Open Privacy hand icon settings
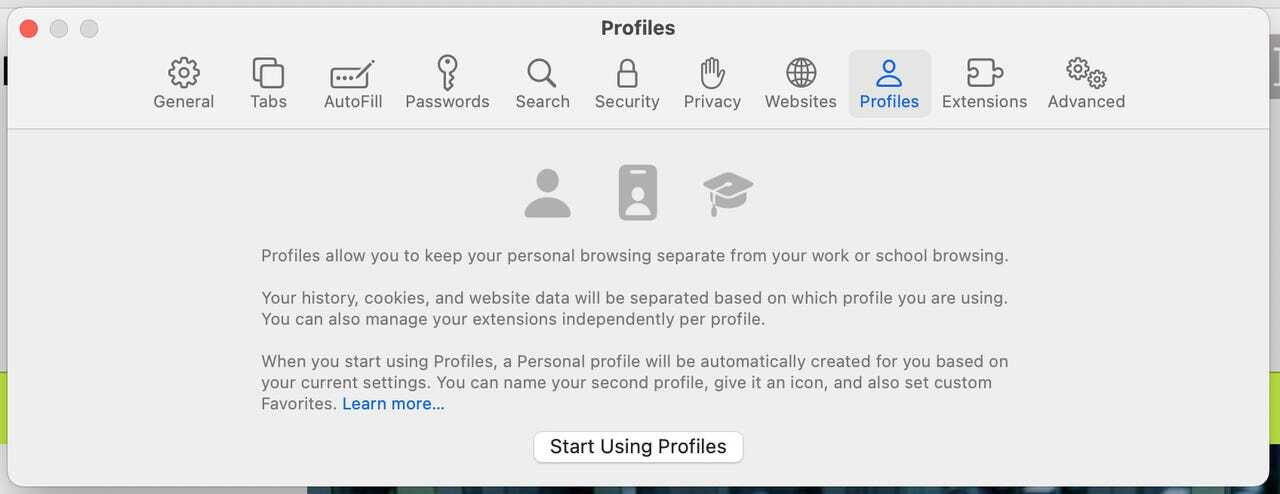 pos(712,83)
